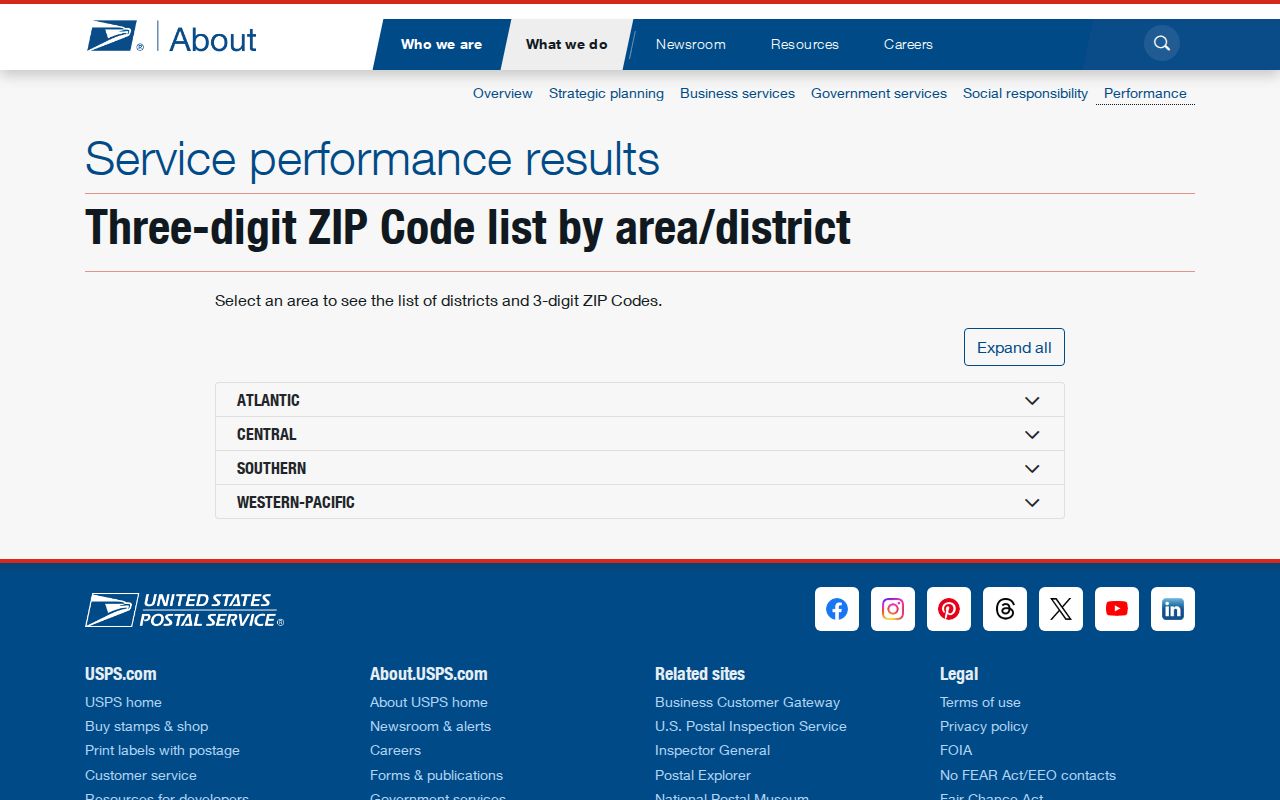Open the USPS Instagram icon
The width and height of the screenshot is (1280, 800).
(x=893, y=609)
